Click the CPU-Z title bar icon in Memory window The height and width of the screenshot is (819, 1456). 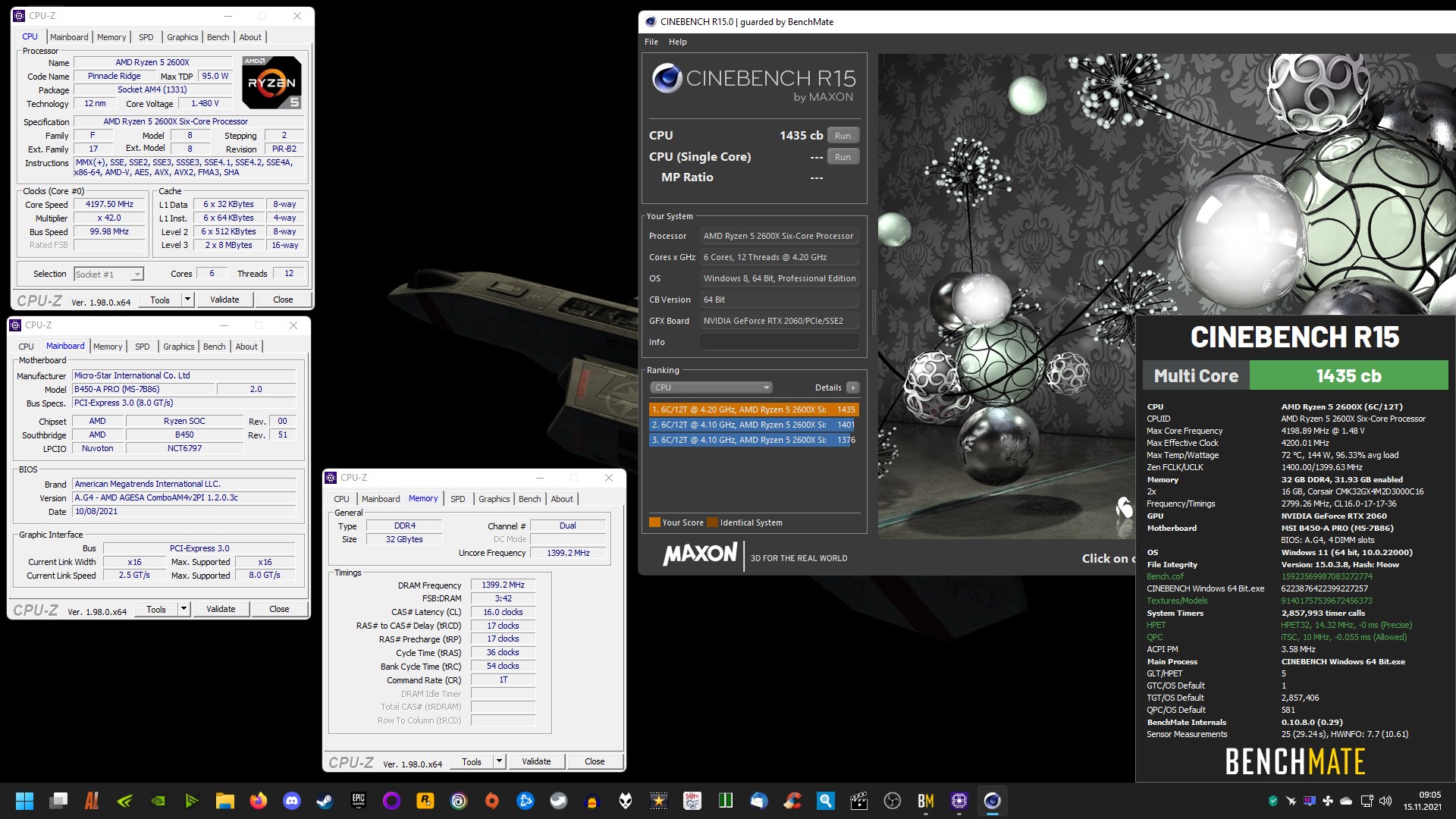pyautogui.click(x=331, y=478)
